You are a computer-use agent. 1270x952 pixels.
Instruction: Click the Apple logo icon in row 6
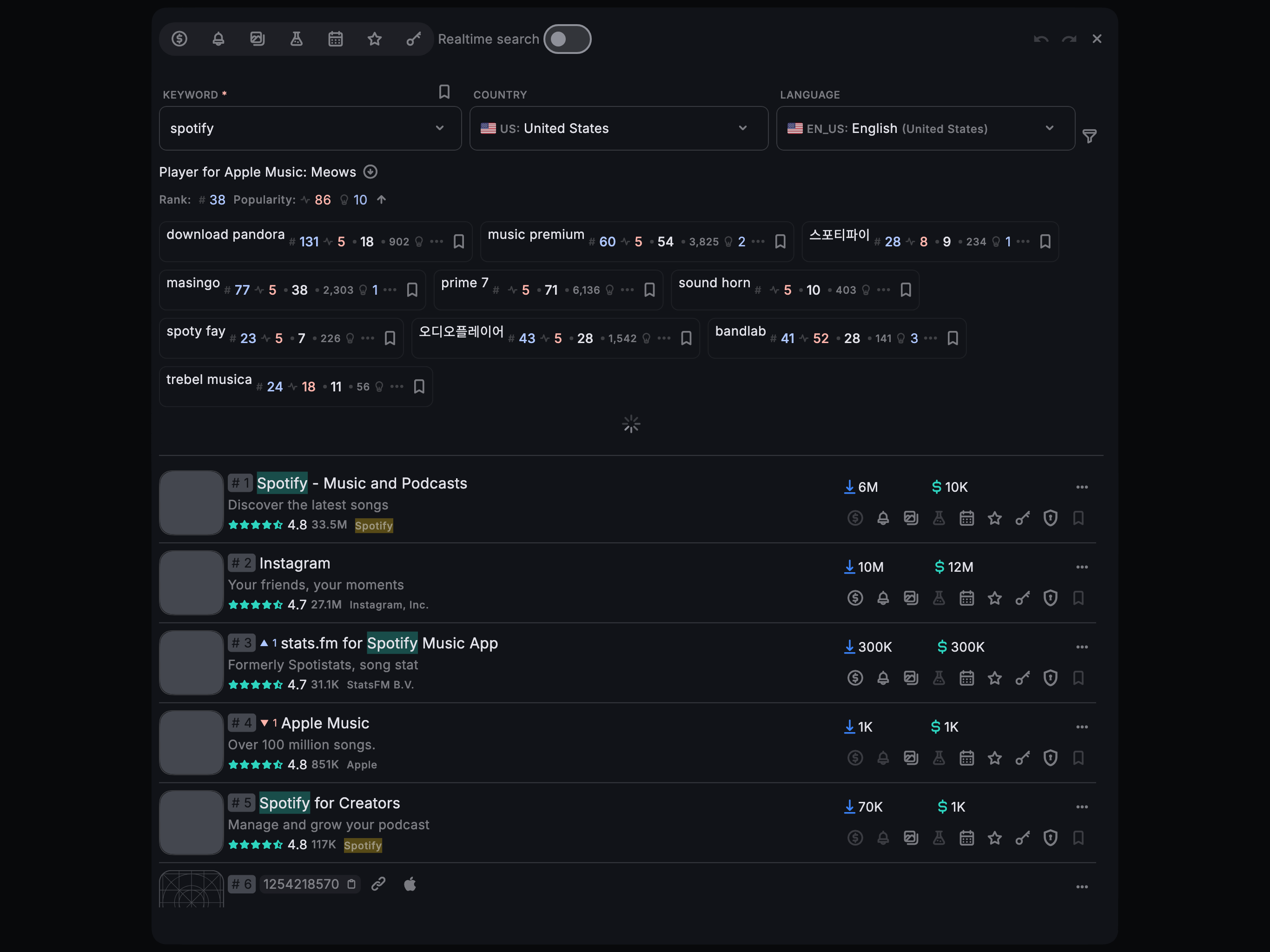[410, 884]
